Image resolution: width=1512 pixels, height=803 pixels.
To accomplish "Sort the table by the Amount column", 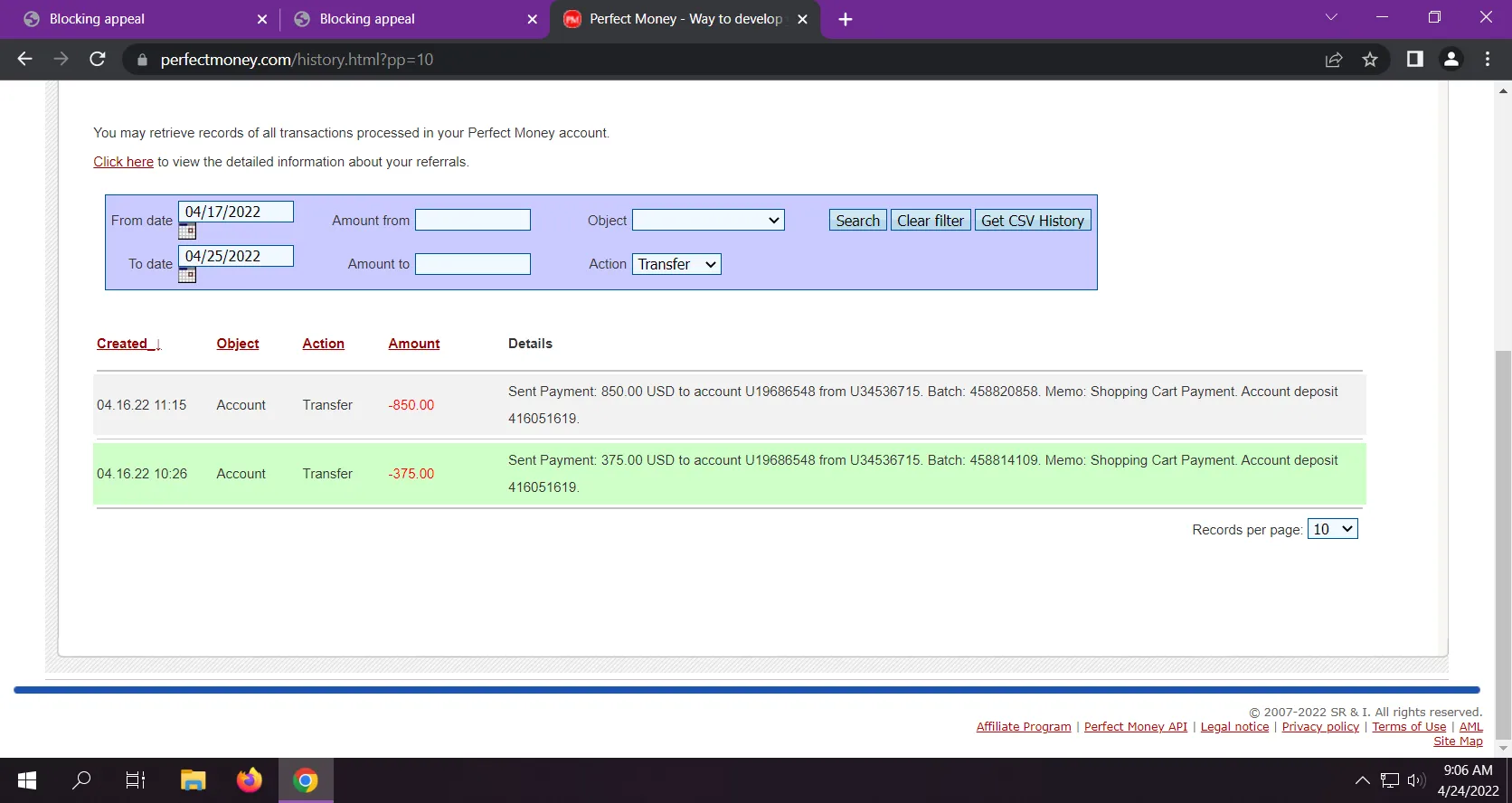I will (413, 344).
